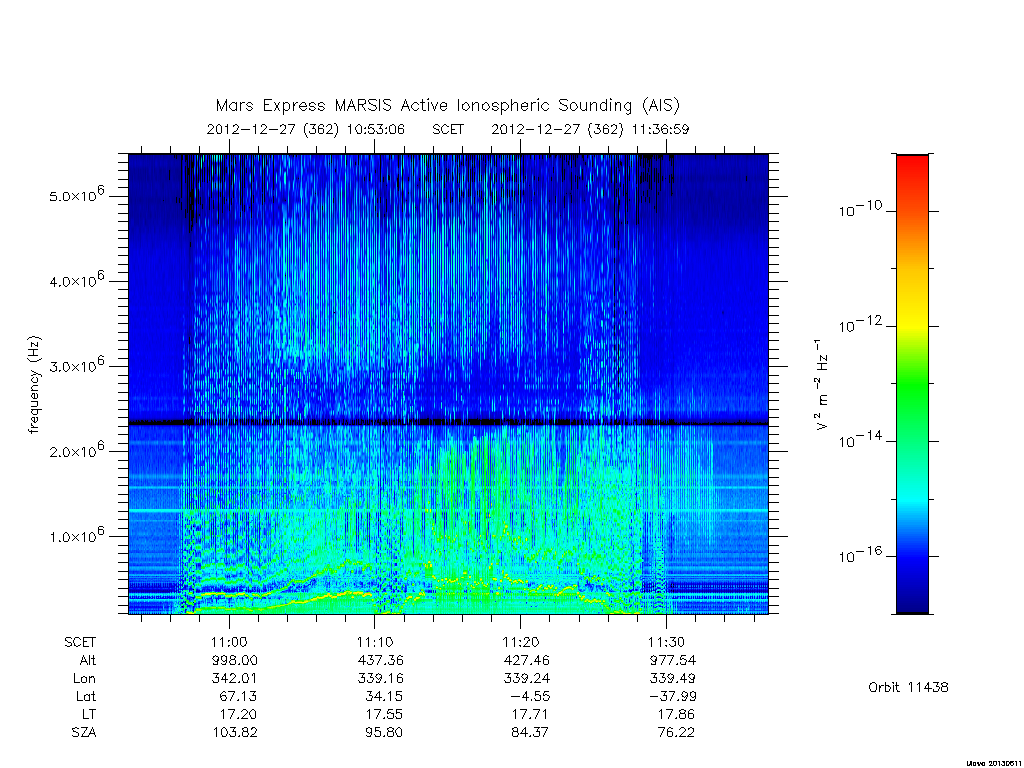Click the longitude value 339.49
Screen dimensions: 1024x768
[x=673, y=678]
